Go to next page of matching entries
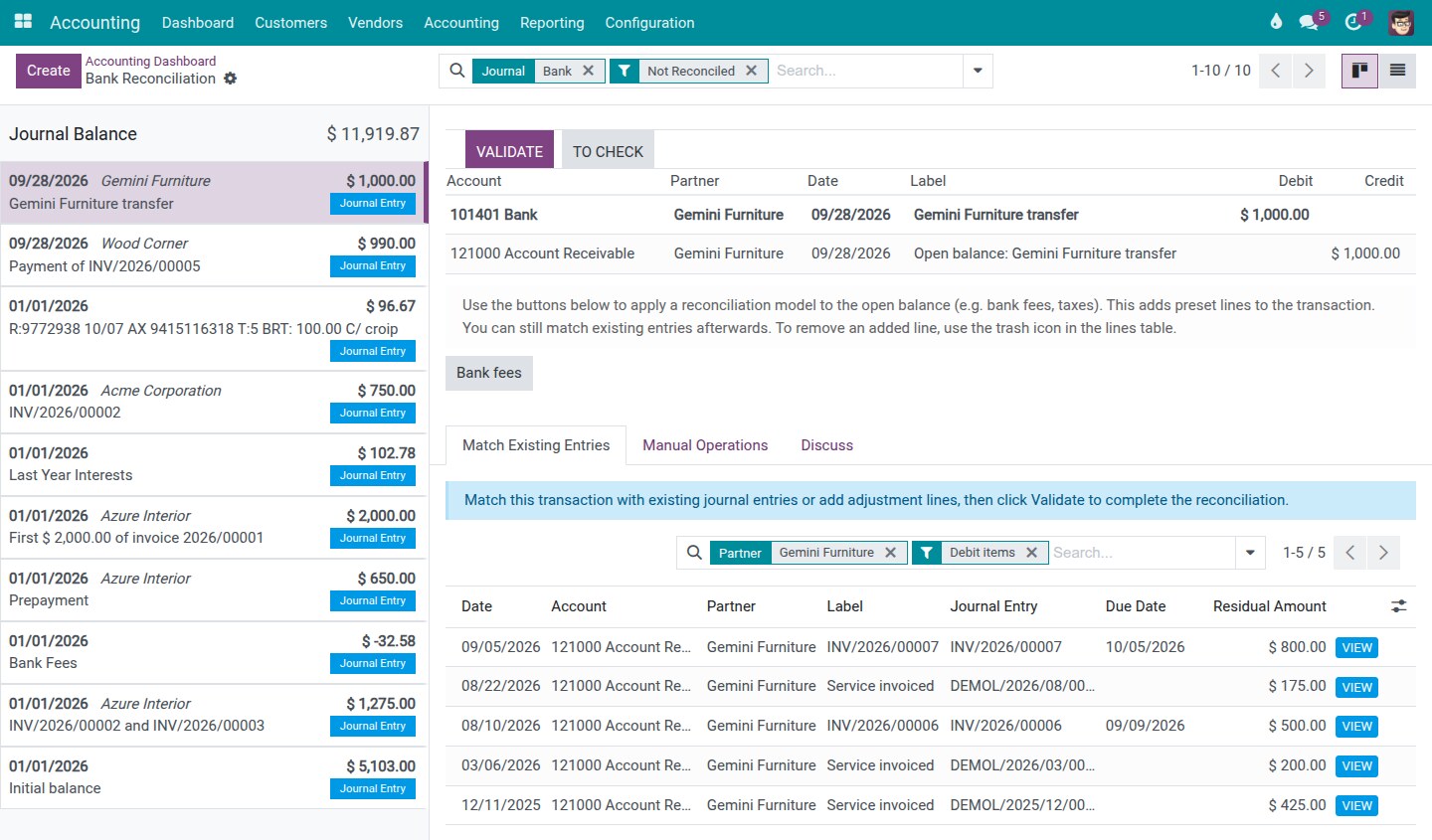1432x840 pixels. pos(1383,553)
